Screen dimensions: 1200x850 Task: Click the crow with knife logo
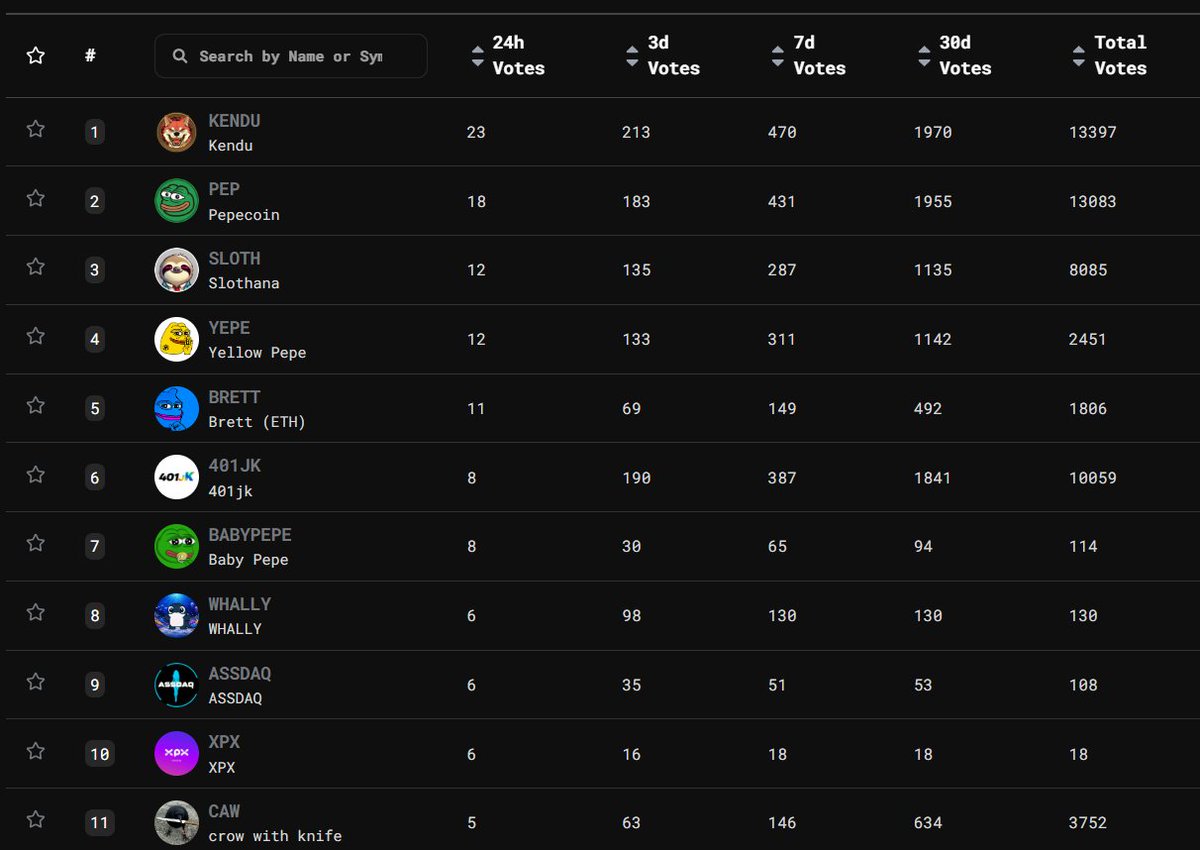coord(176,823)
